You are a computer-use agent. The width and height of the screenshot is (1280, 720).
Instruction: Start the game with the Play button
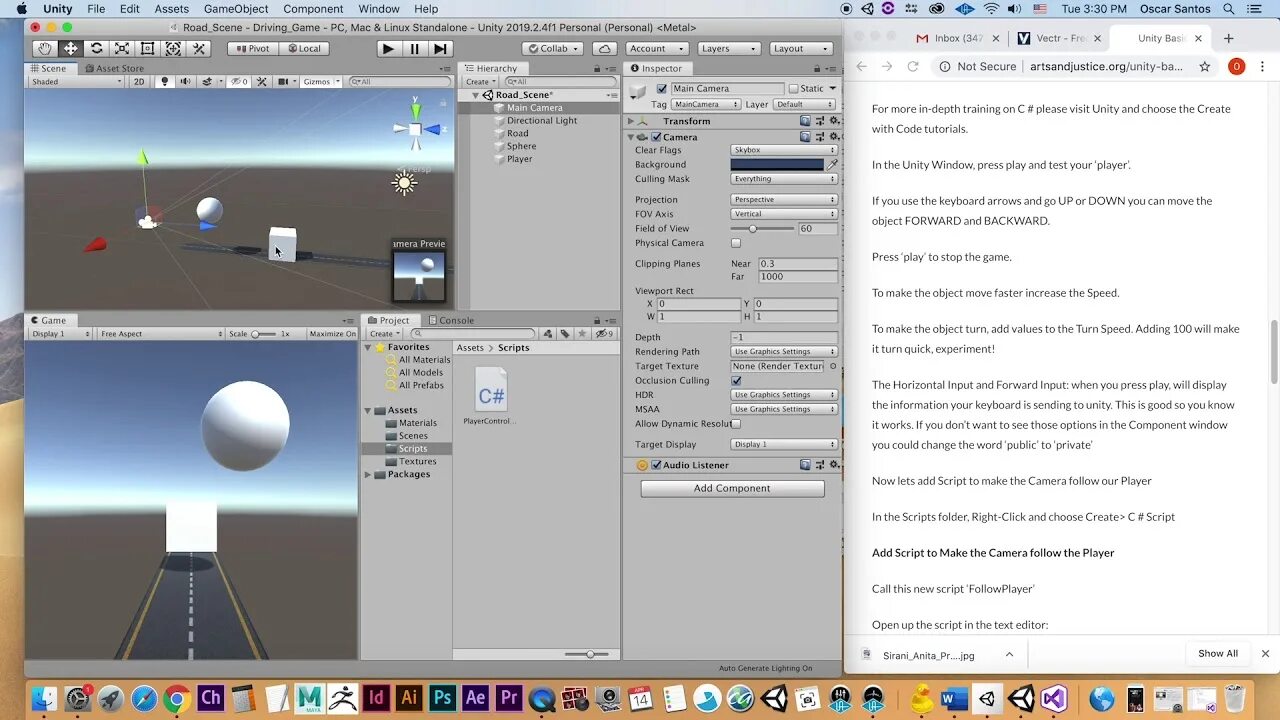[388, 48]
